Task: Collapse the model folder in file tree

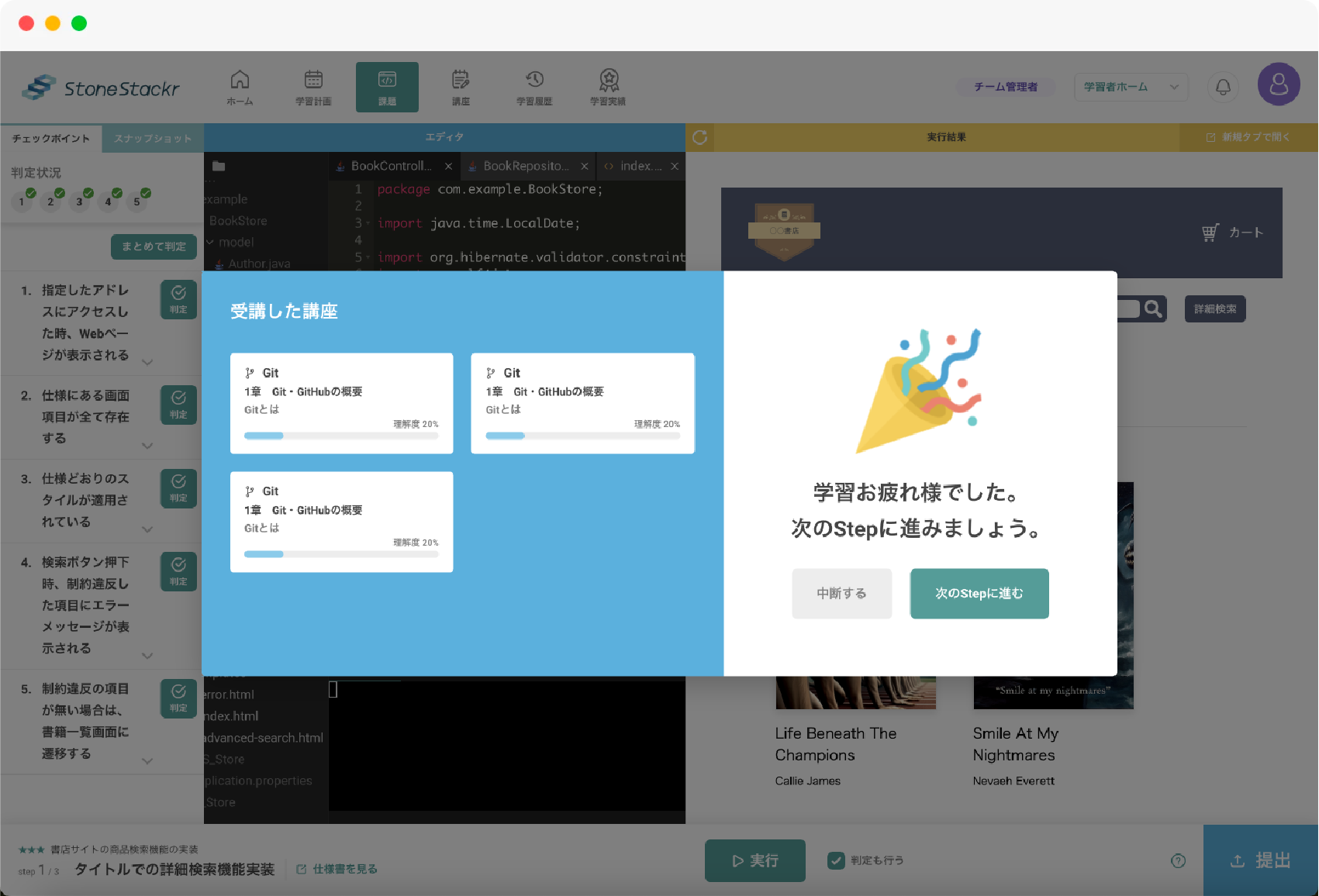Action: click(x=210, y=242)
